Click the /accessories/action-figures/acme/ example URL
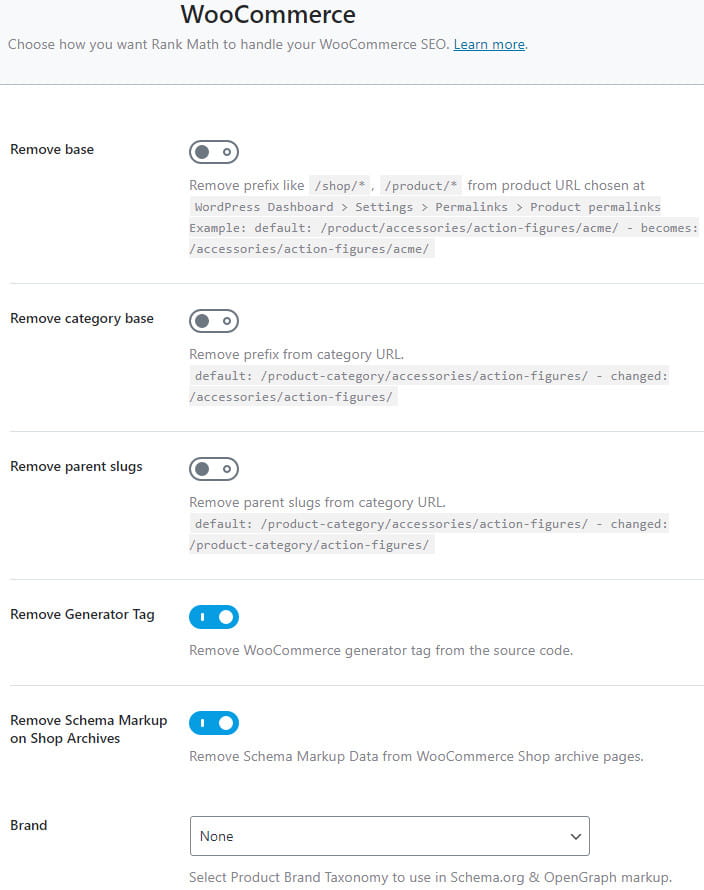 pos(310,249)
